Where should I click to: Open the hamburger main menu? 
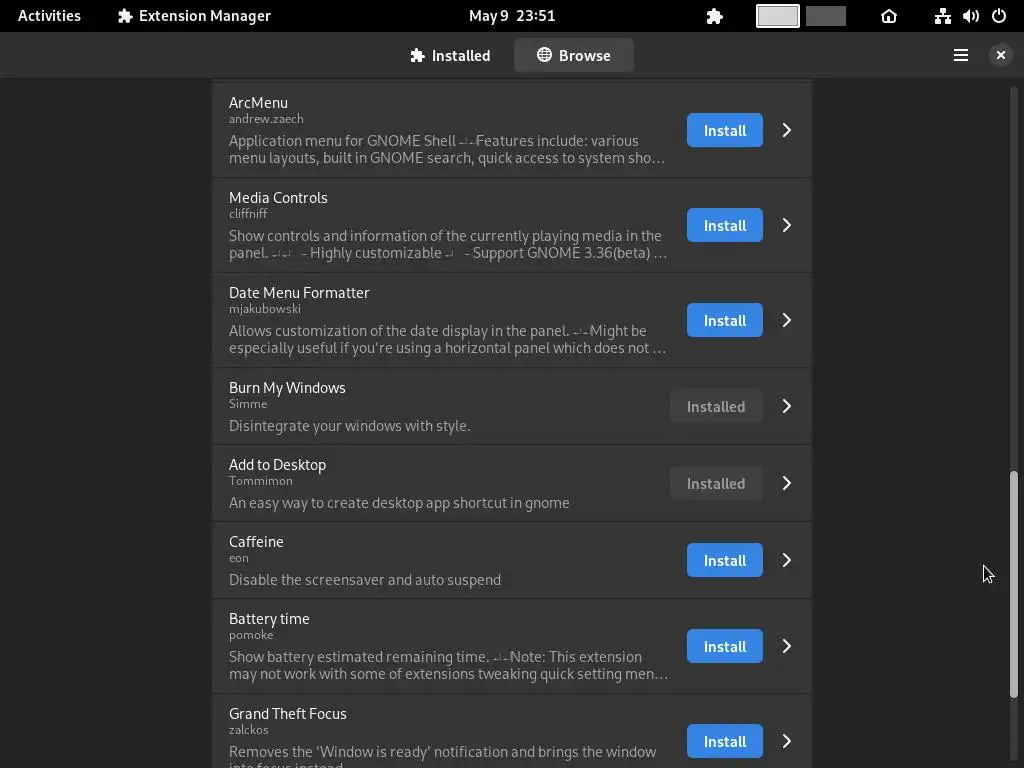[x=961, y=55]
